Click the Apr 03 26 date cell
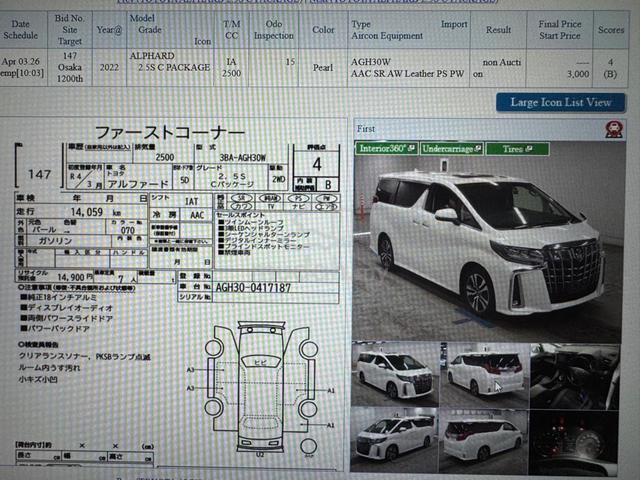Viewport: 640px width, 480px height. [22, 68]
